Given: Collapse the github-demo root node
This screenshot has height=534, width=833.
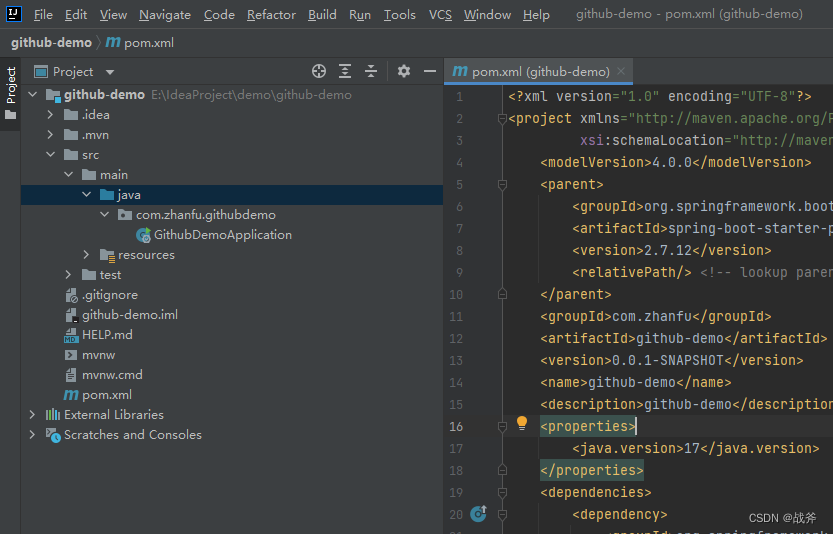Looking at the screenshot, I should point(32,95).
